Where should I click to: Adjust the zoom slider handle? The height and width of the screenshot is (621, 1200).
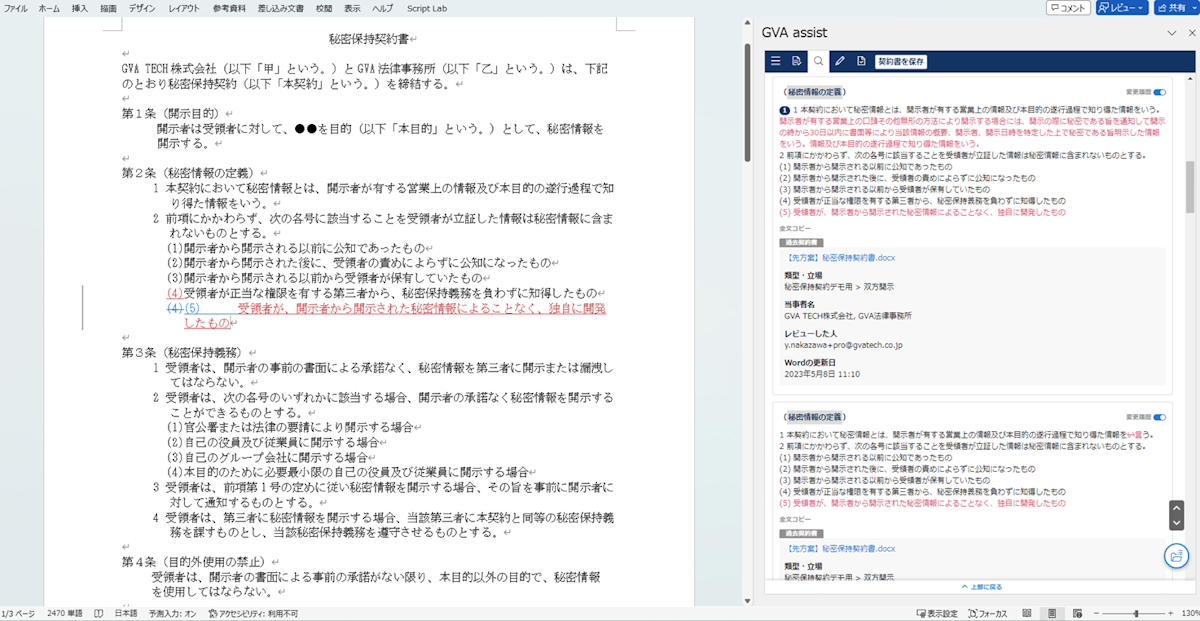coord(1135,613)
